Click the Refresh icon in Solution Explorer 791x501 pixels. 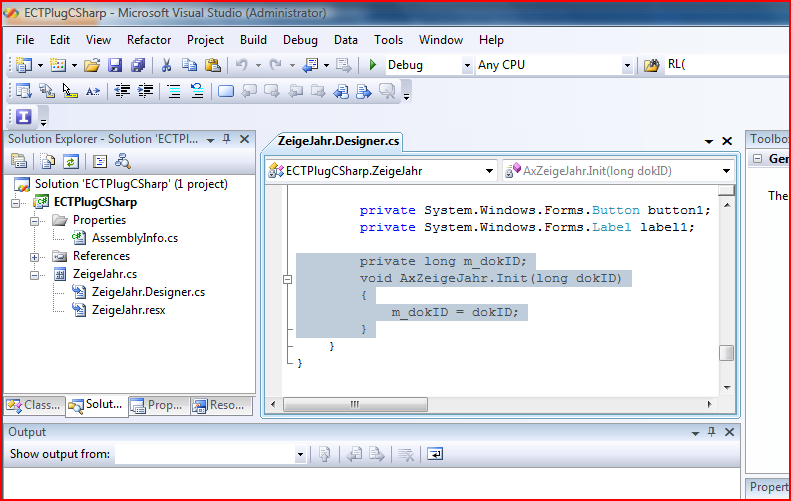(x=70, y=161)
